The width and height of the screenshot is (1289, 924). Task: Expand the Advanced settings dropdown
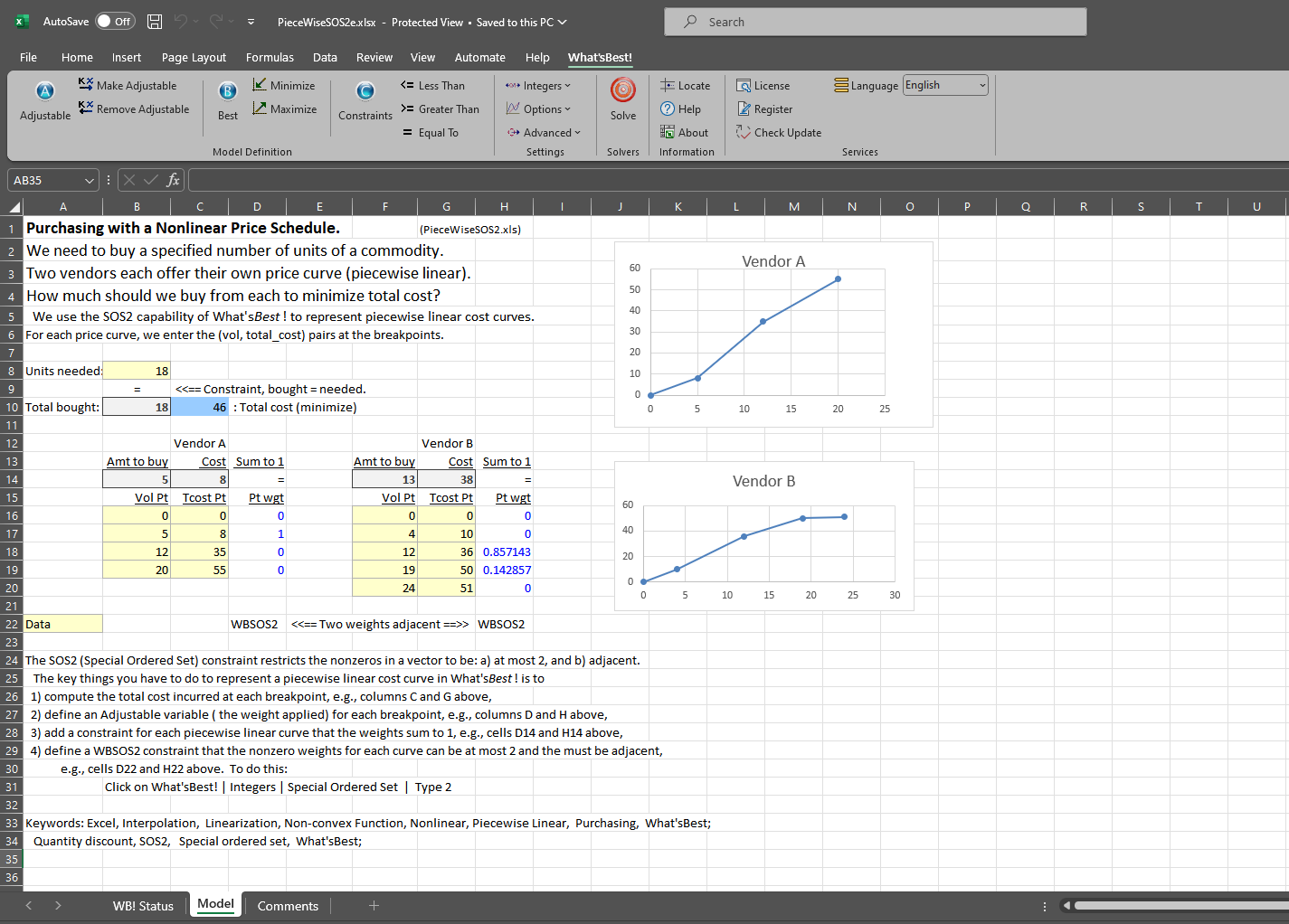tap(544, 132)
